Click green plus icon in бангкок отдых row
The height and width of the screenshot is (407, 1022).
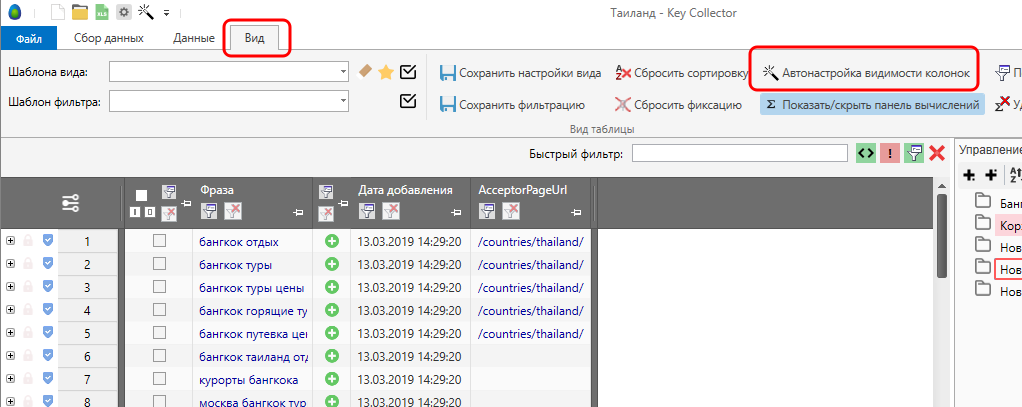(332, 241)
